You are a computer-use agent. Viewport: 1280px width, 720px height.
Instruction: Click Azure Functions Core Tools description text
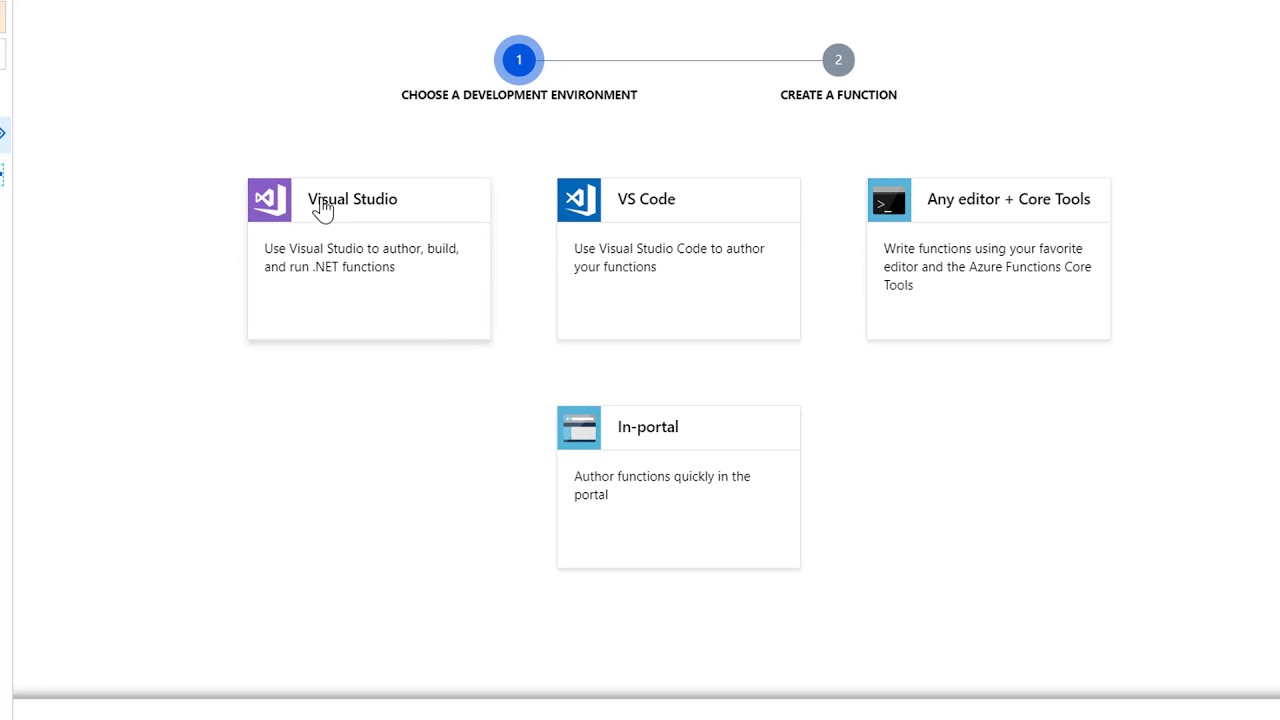[987, 267]
